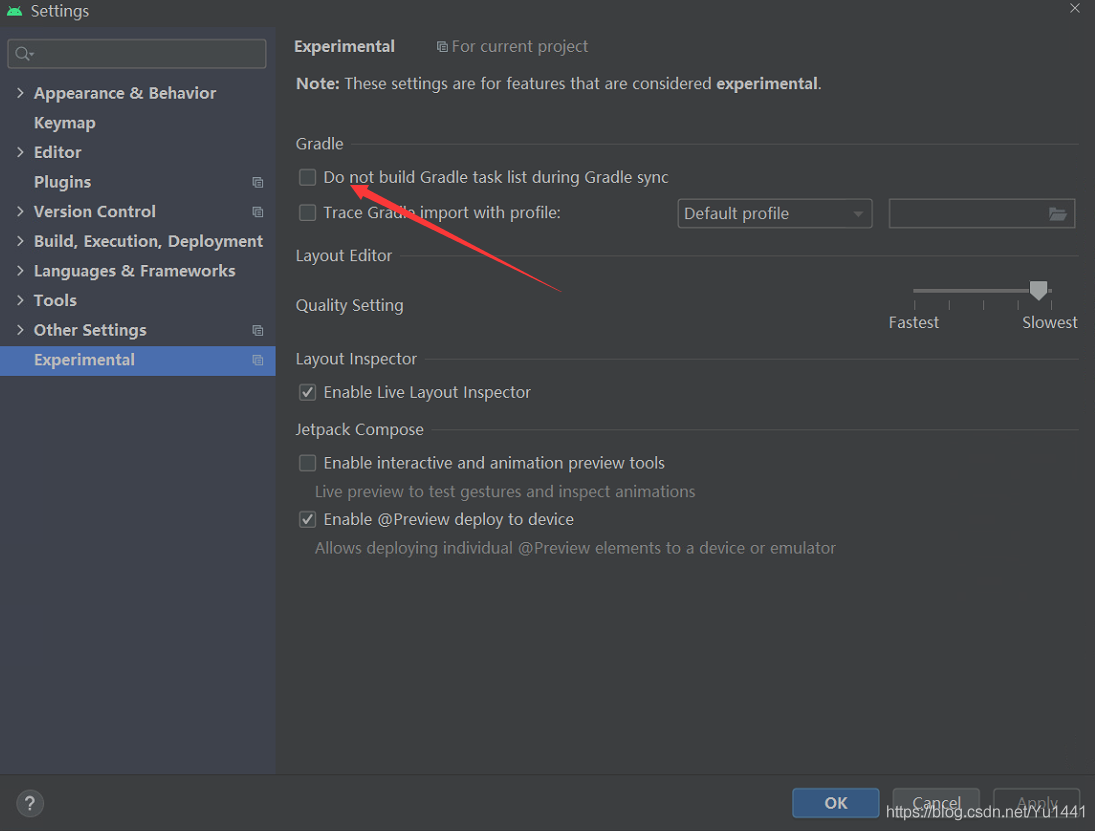Select Plugins in settings tree

(62, 182)
